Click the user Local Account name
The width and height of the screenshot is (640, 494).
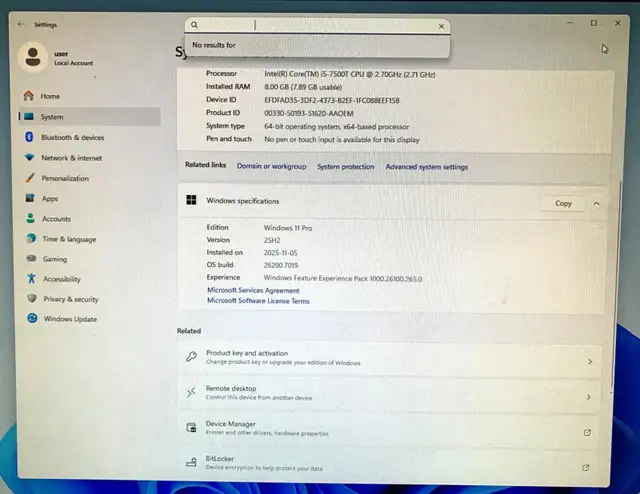(x=73, y=59)
